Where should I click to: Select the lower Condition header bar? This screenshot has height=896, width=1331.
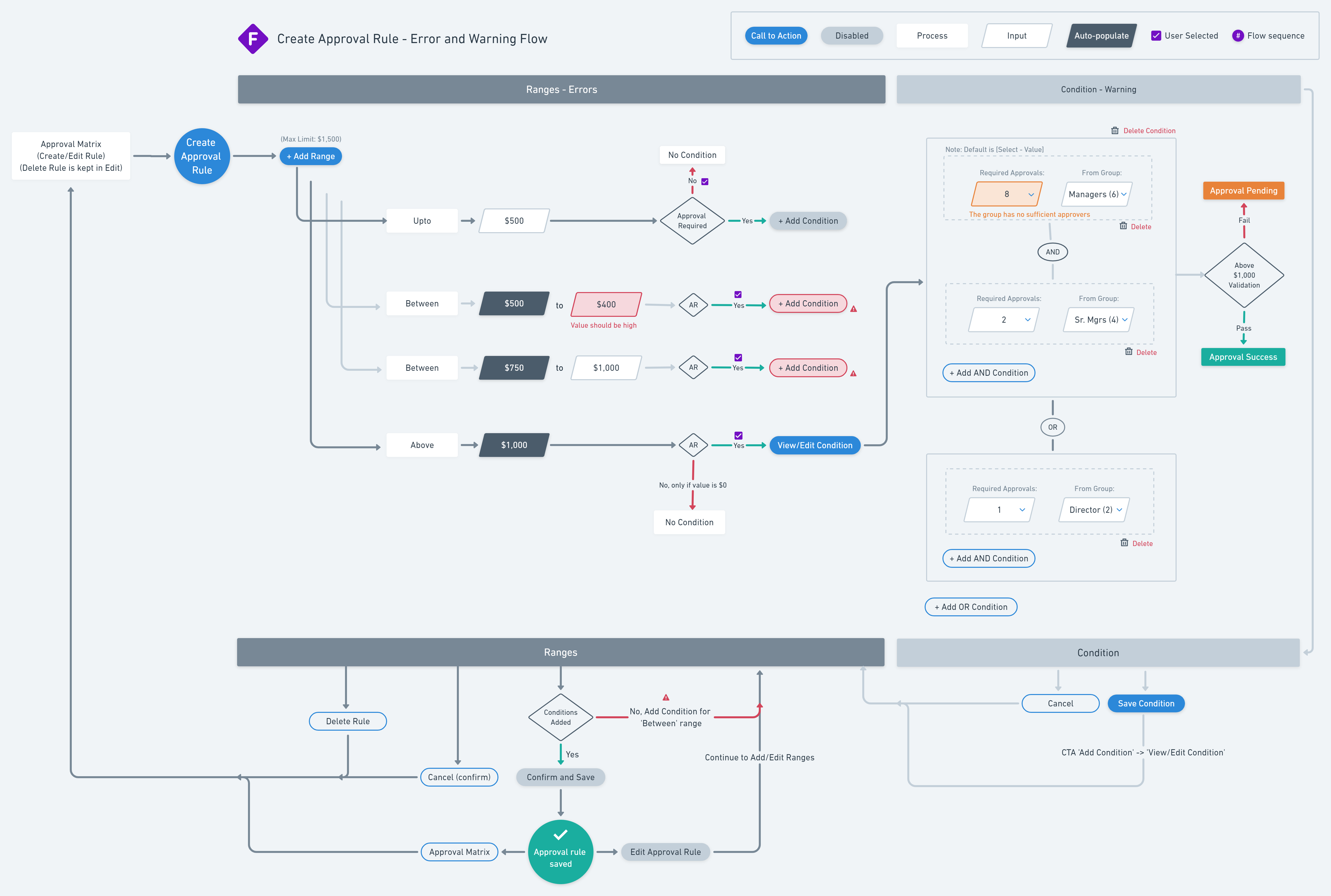pos(1098,653)
